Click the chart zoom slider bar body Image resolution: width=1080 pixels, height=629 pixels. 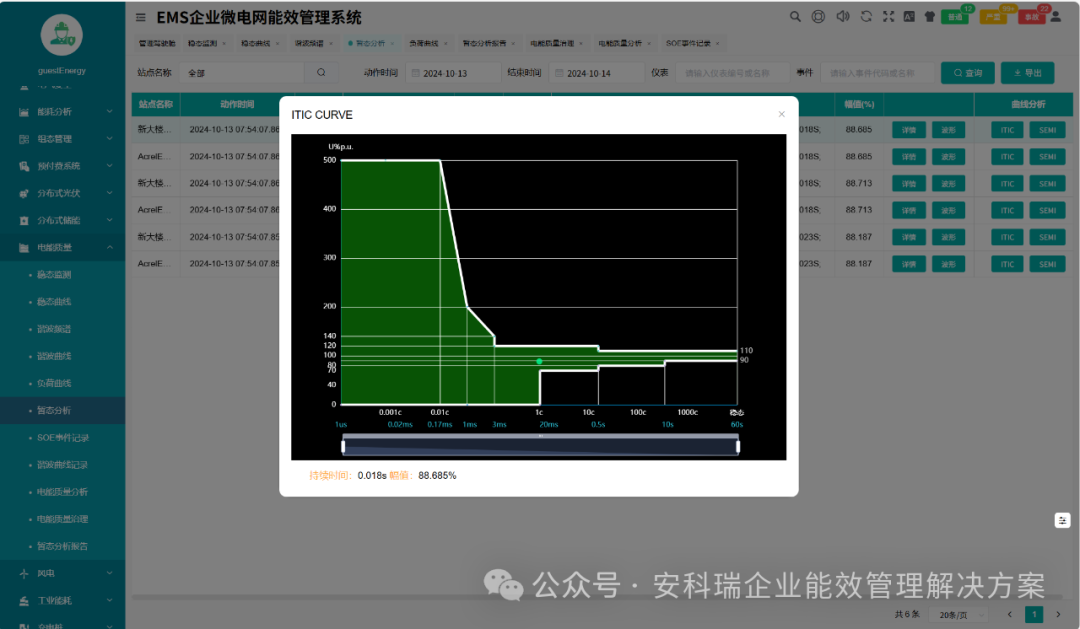click(541, 446)
